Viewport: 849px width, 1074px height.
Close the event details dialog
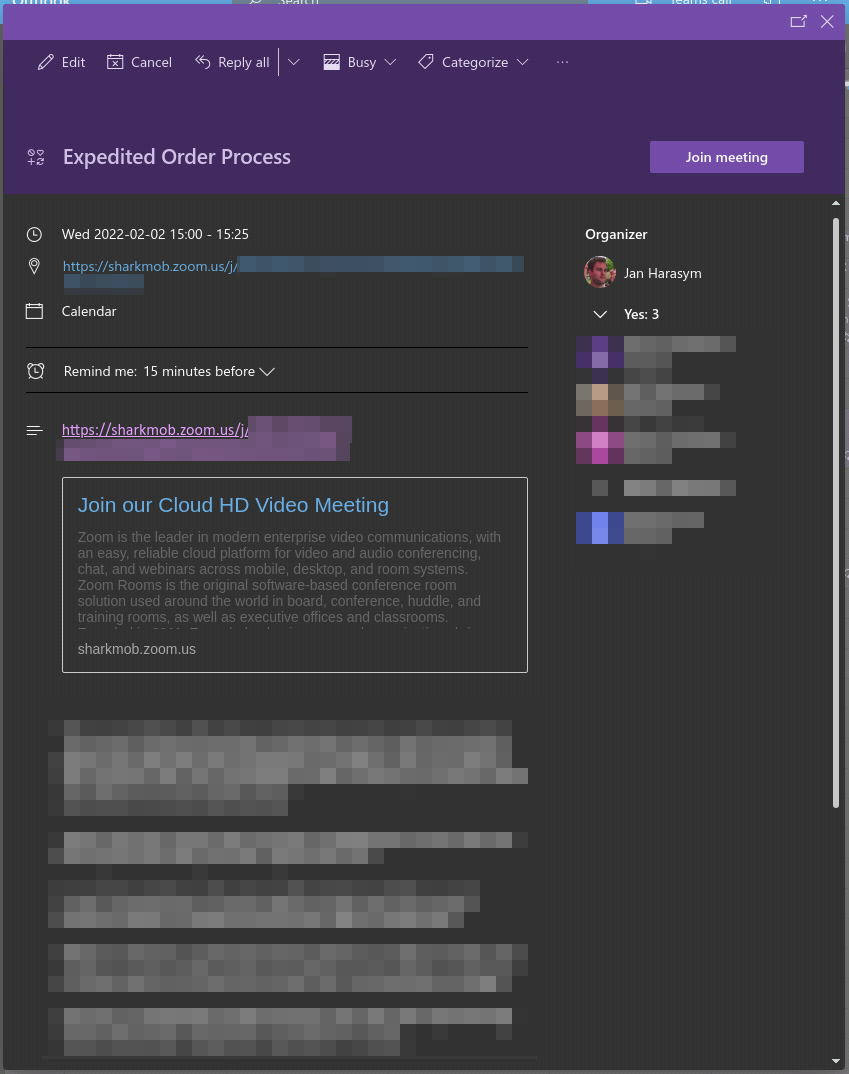tap(827, 21)
